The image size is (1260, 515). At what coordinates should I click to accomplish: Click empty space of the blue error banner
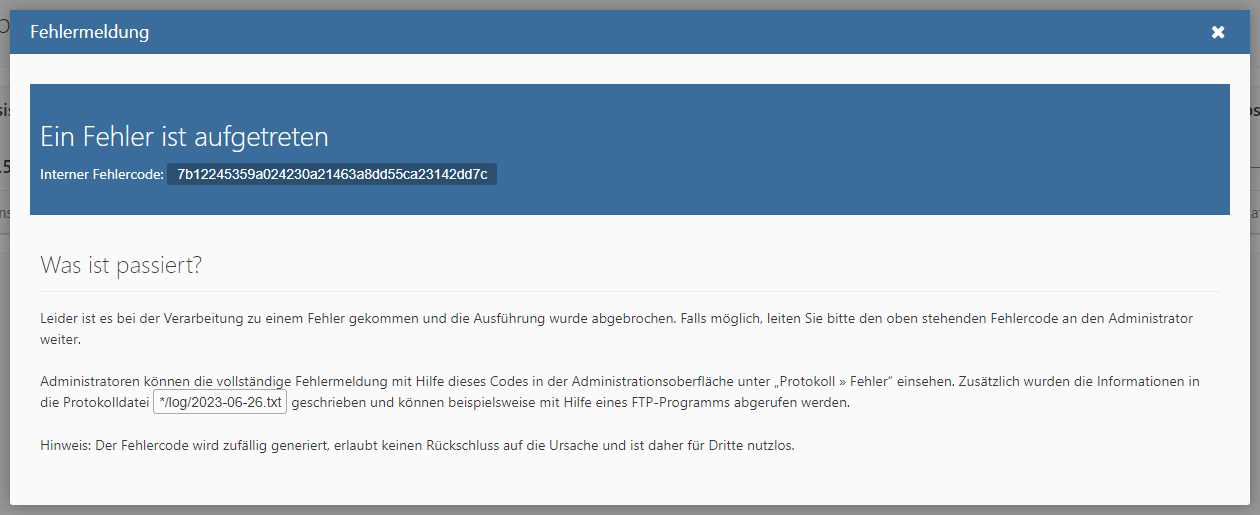click(850, 150)
